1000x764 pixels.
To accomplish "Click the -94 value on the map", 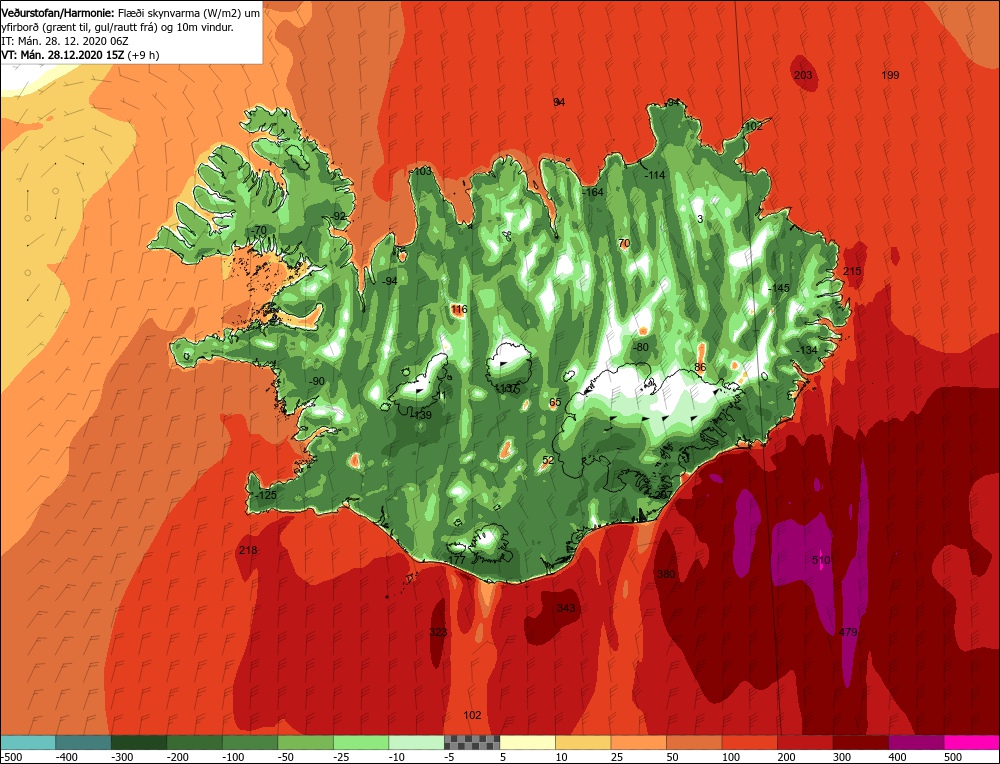I will pos(389,281).
